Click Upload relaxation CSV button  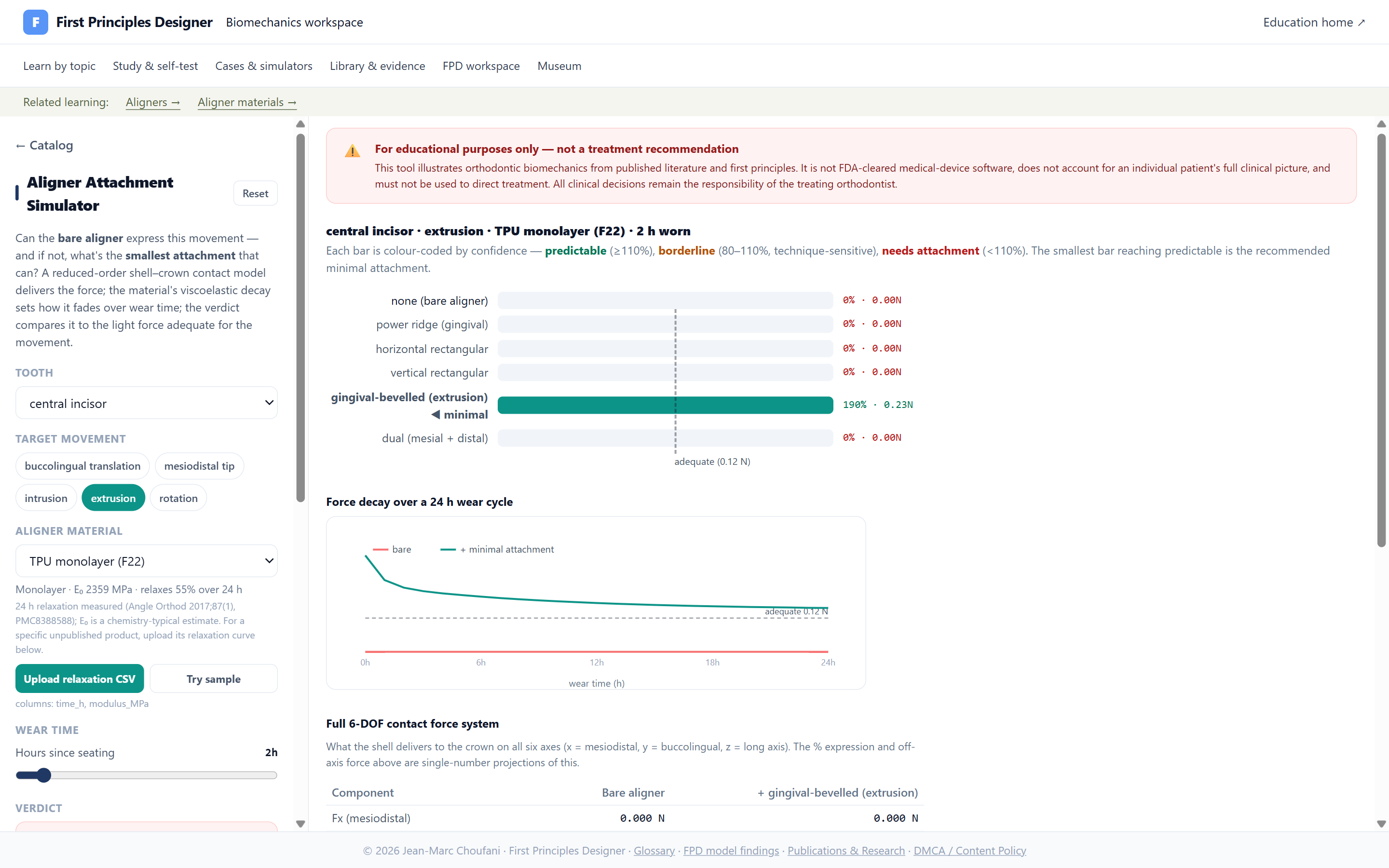tap(80, 678)
